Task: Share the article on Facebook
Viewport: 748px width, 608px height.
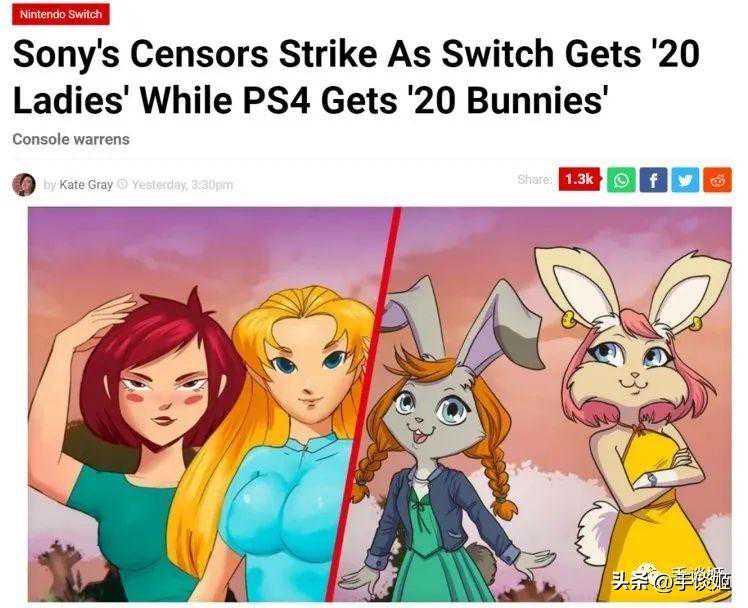Action: pos(653,180)
